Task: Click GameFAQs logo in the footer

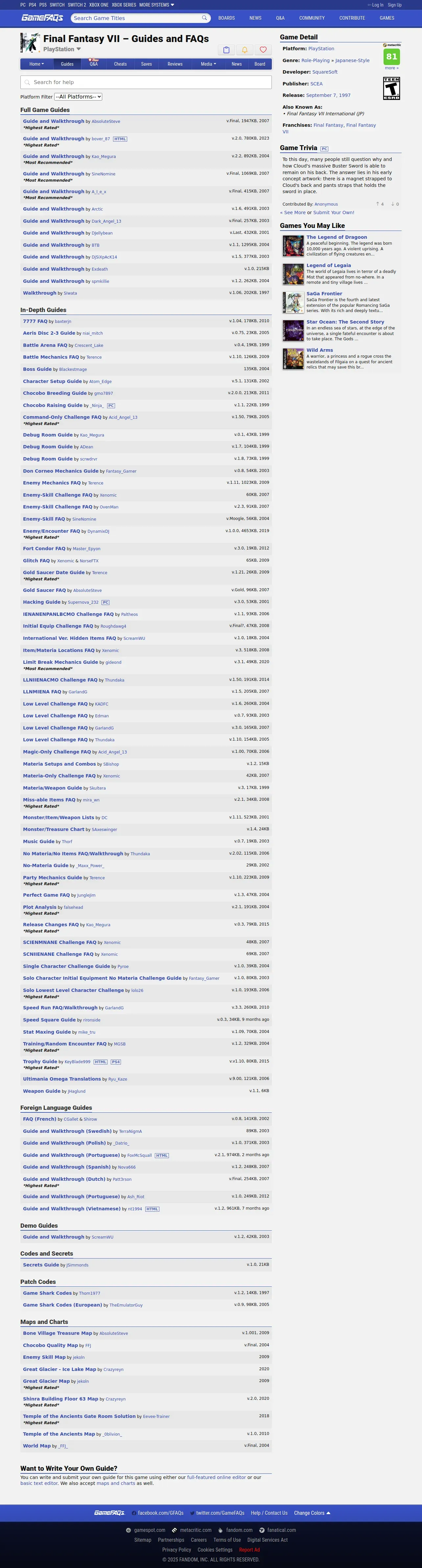Action: (109, 1512)
